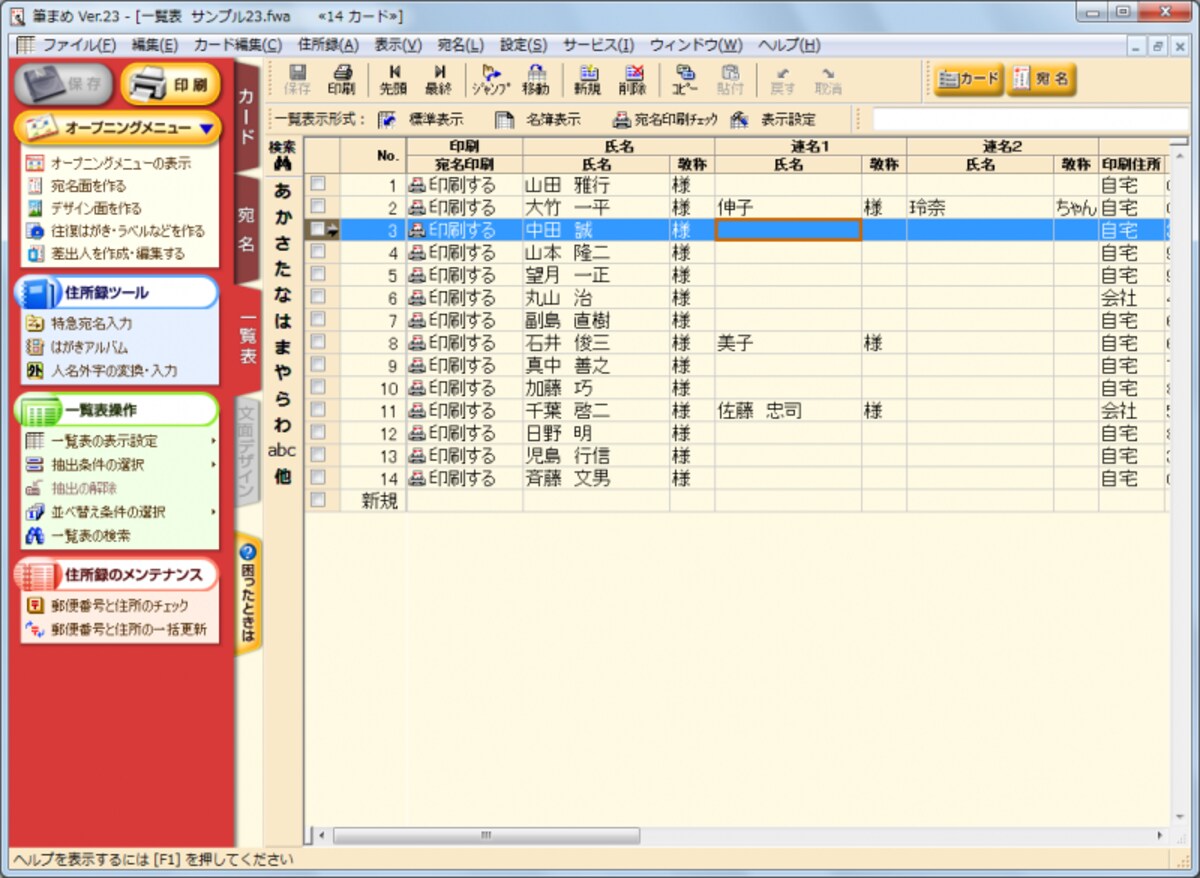Click the search input field at top right

1030,120
